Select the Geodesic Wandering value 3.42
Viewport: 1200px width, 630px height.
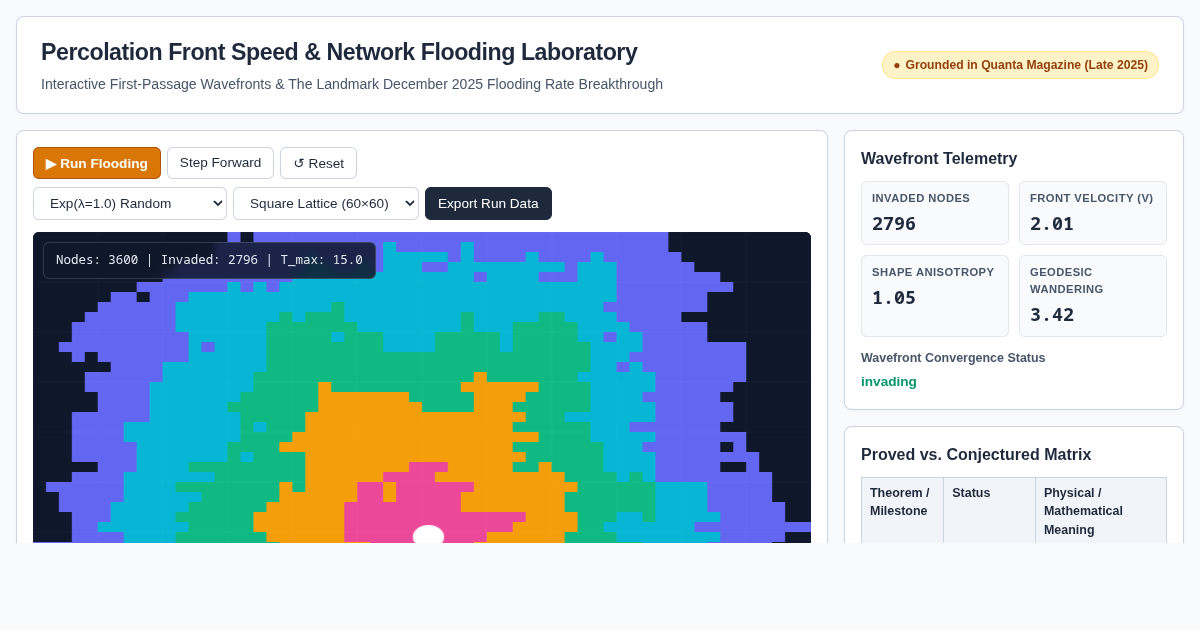pos(1052,314)
